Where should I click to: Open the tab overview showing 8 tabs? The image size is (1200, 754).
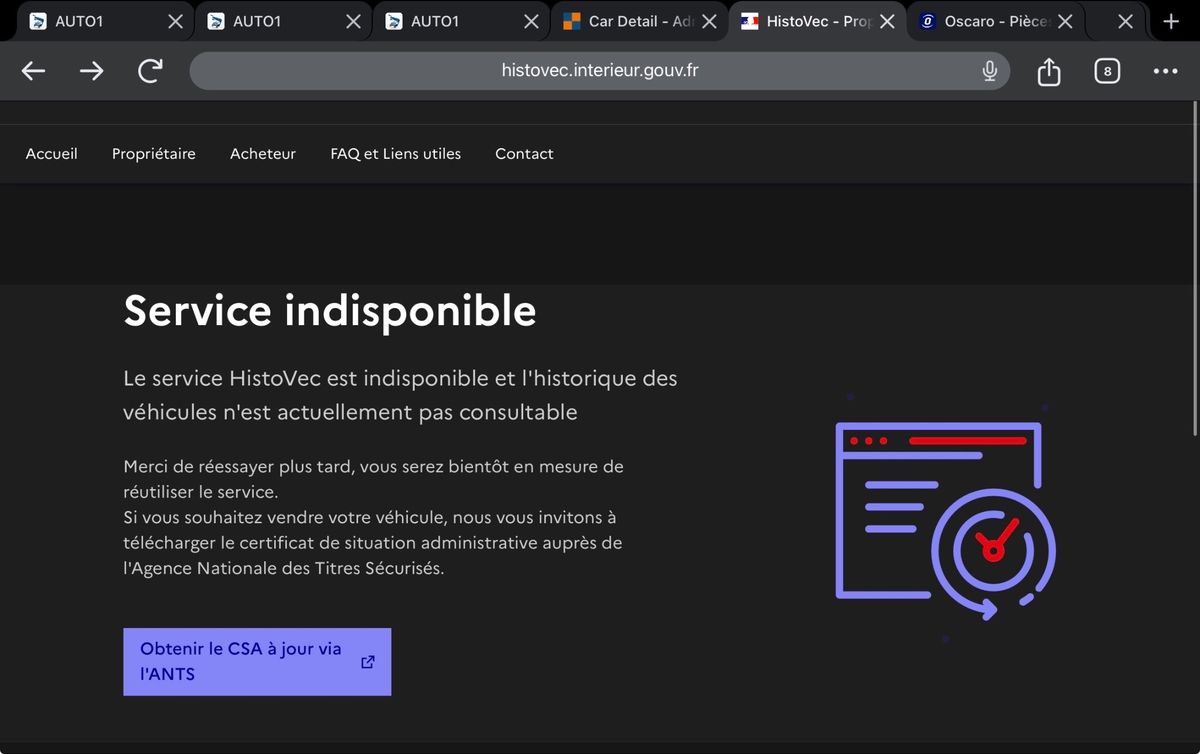pos(1107,71)
